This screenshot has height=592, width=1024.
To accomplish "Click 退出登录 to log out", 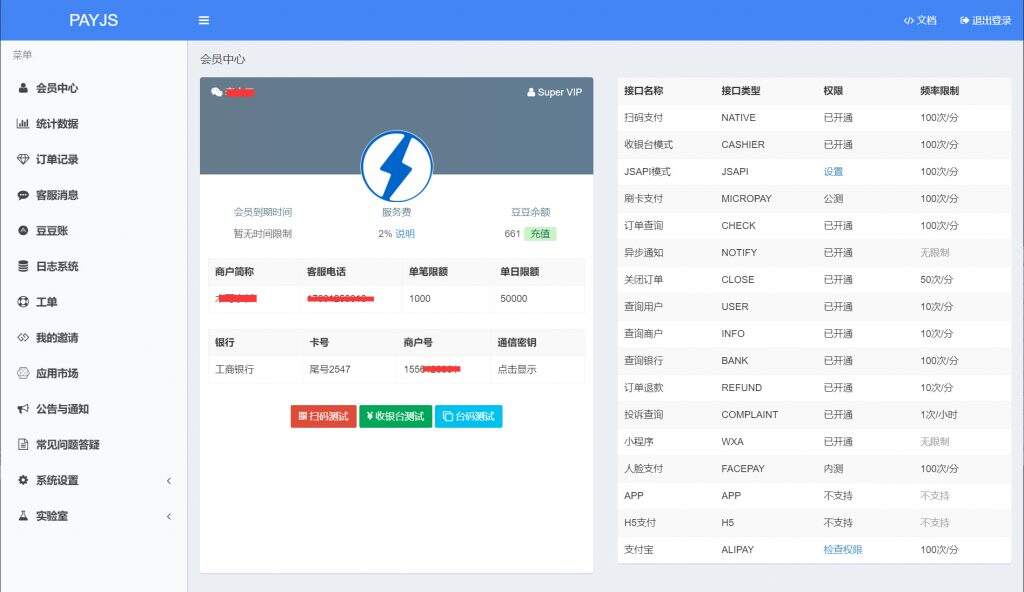I will [985, 20].
